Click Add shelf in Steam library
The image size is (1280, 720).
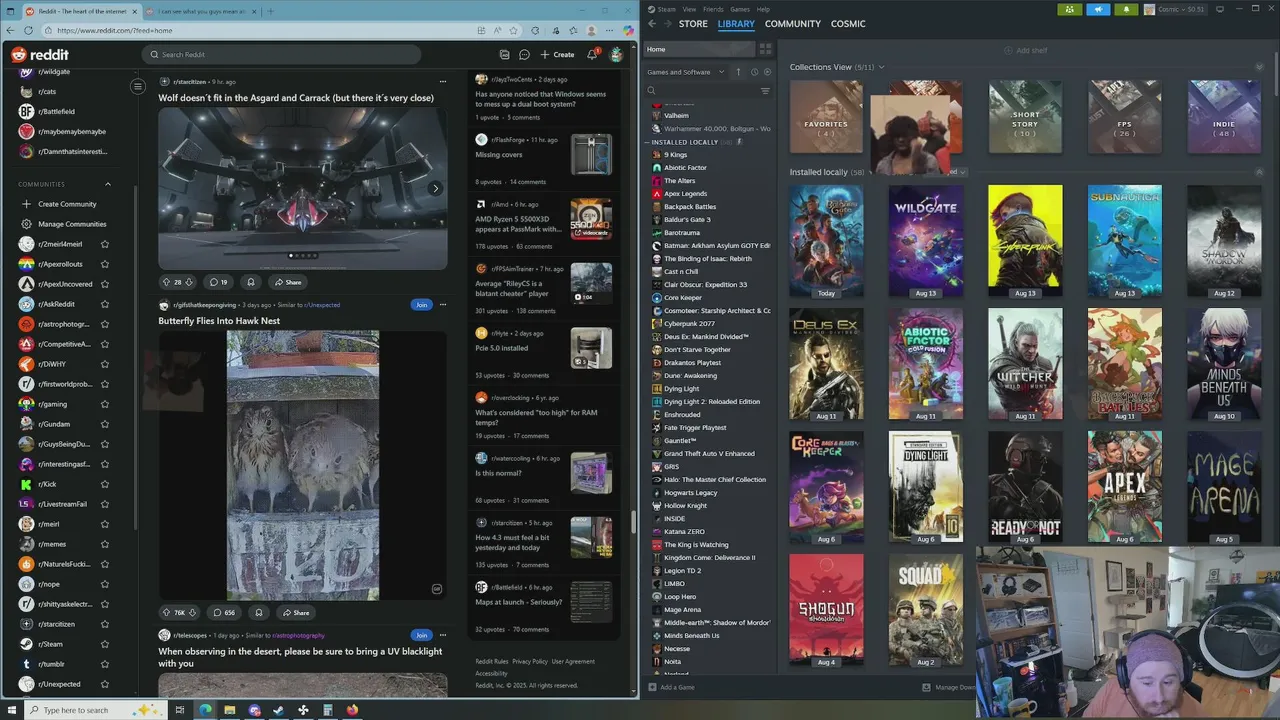click(x=1026, y=50)
